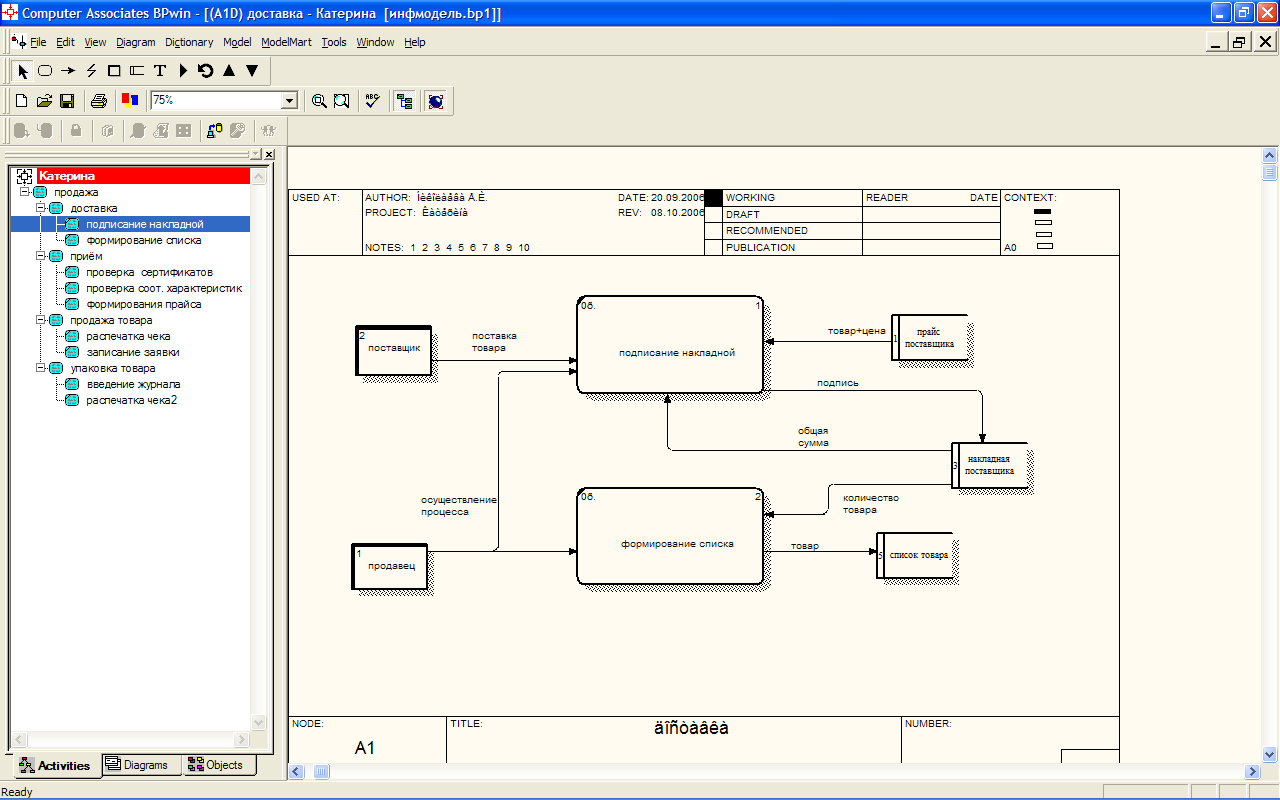Select the Pointer tool in the toolbox

point(23,71)
